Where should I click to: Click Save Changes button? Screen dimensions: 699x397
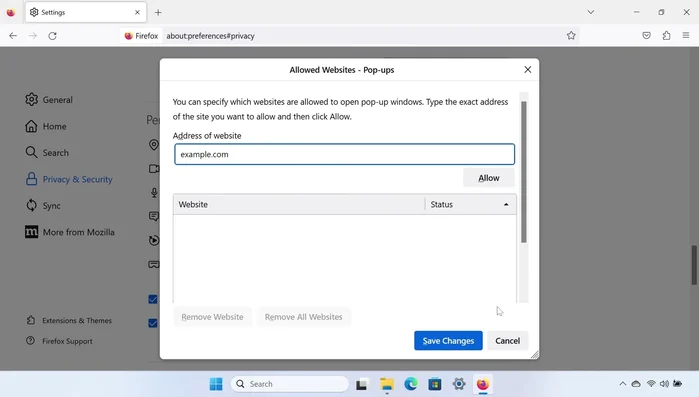point(448,340)
